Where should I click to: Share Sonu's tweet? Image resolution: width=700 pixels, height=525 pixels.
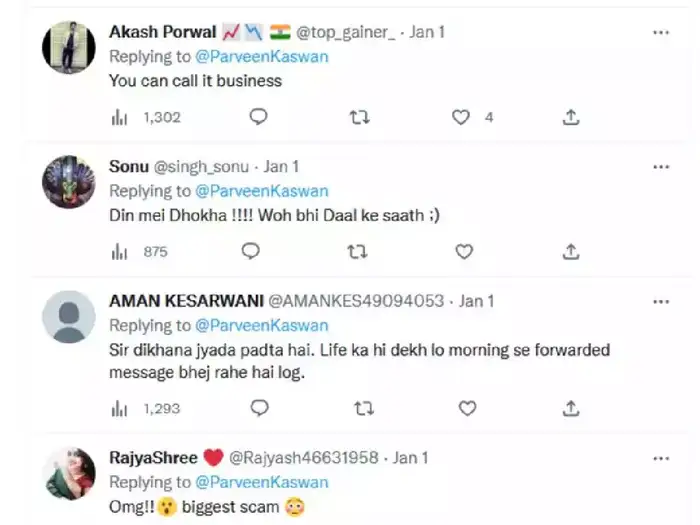click(570, 251)
